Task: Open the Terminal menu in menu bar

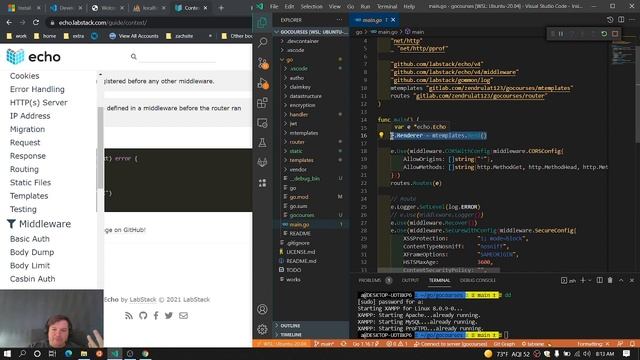Action: pyautogui.click(x=387, y=7)
